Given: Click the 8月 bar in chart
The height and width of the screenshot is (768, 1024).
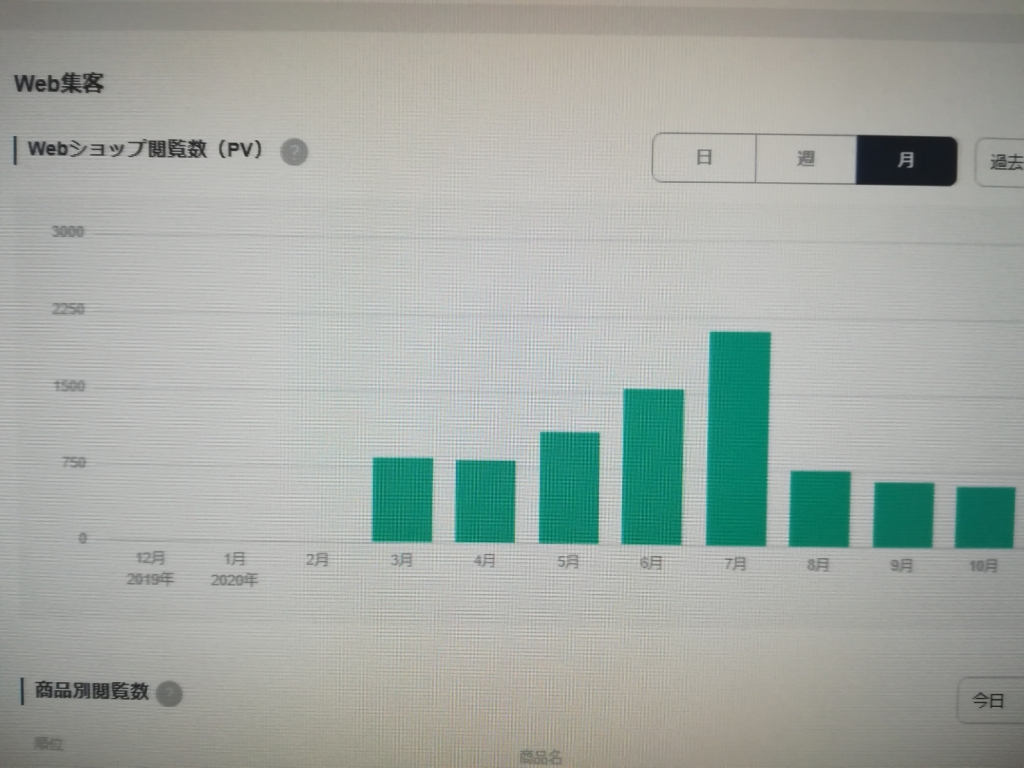Looking at the screenshot, I should [820, 509].
